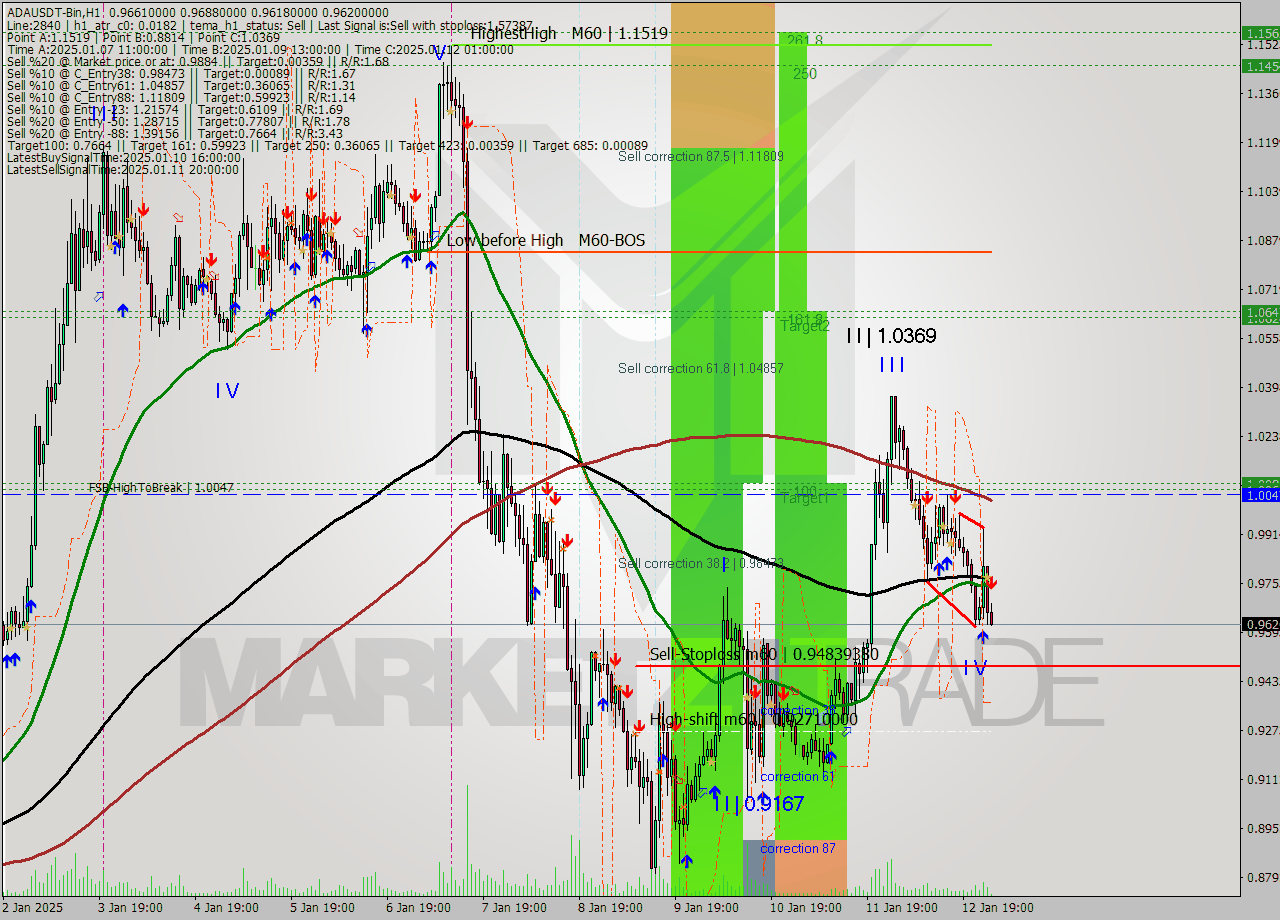
Task: Click the 'Low before High M60-BOS' label
Action: pos(545,241)
